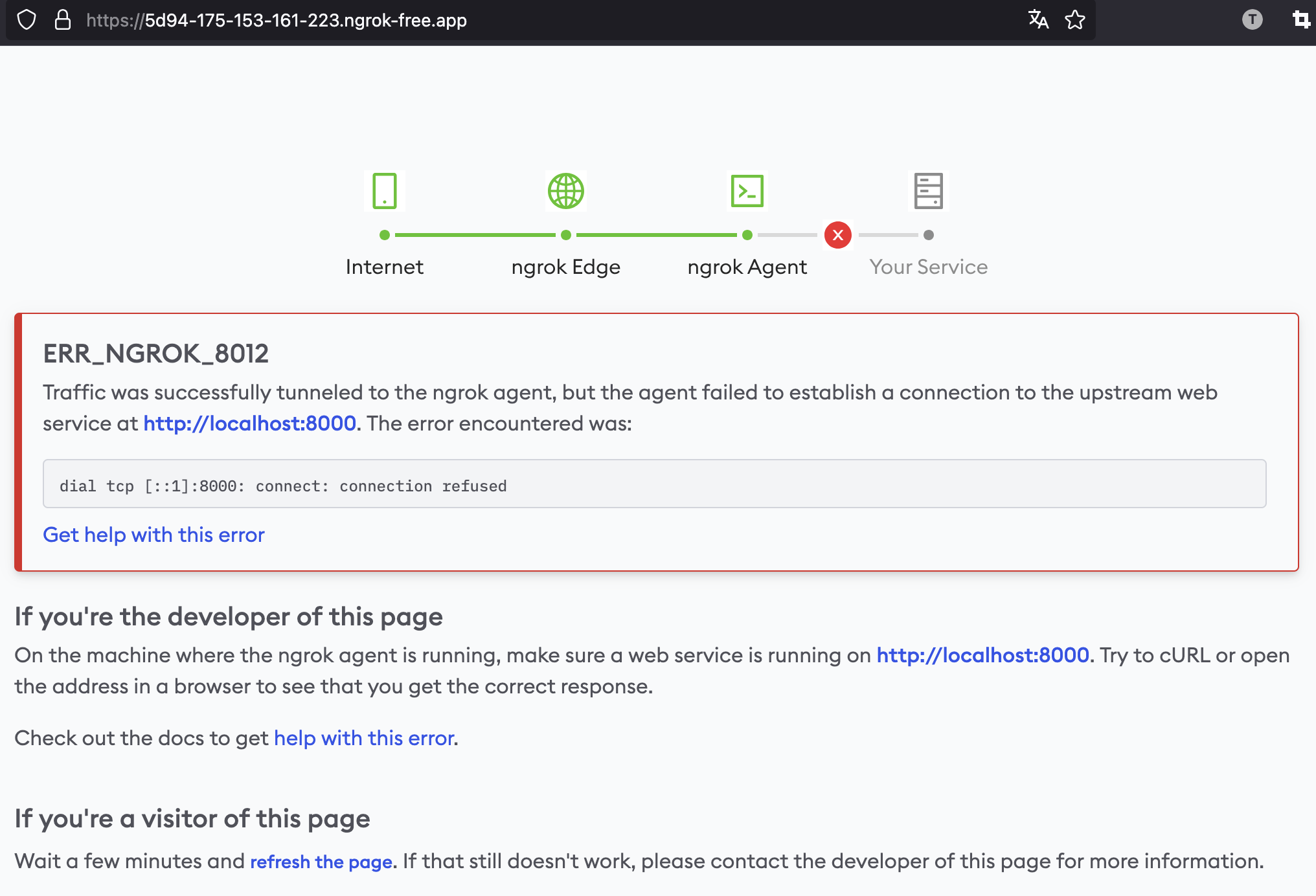
Task: Click the screenshot crop icon
Action: tap(1301, 20)
